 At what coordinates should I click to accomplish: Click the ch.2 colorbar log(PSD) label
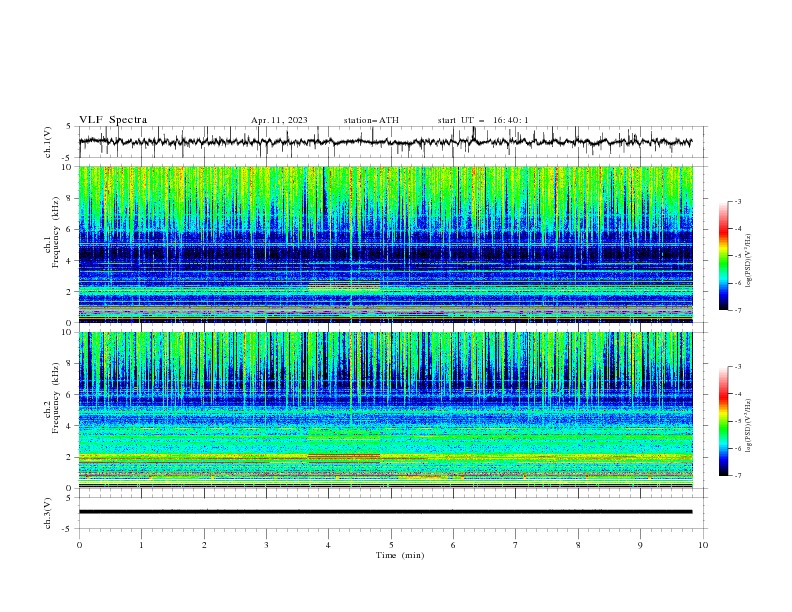click(x=750, y=426)
